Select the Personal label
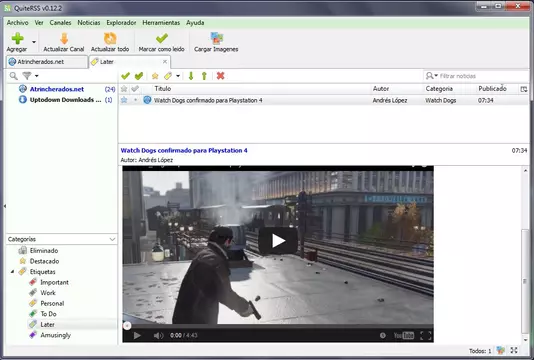The image size is (534, 360). pos(52,303)
